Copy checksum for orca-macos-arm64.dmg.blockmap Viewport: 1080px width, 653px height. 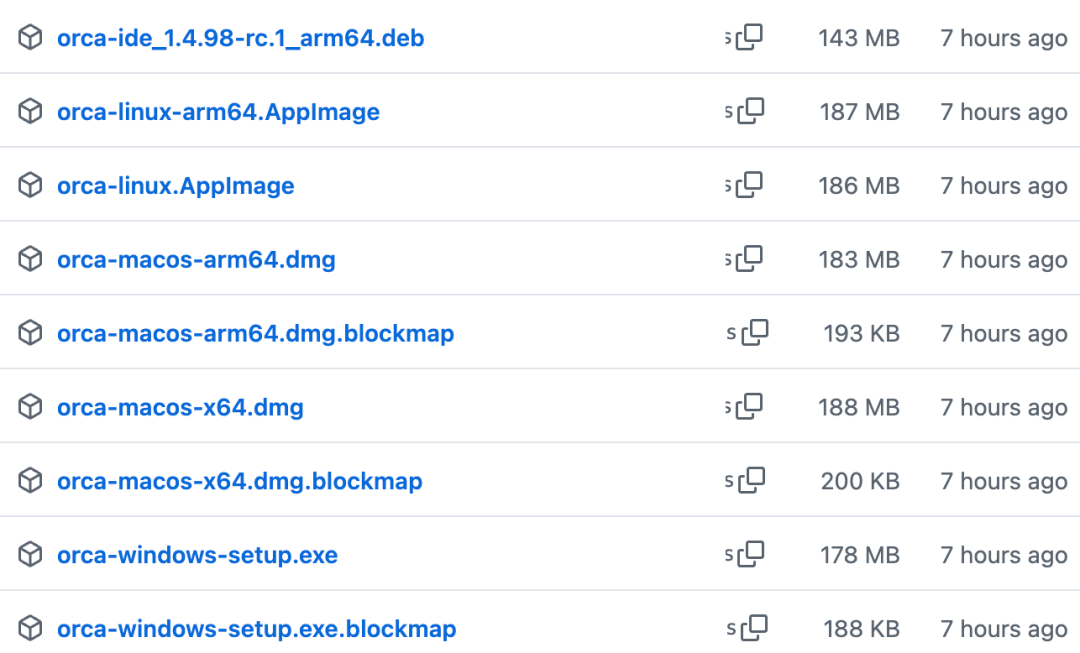[x=755, y=333]
